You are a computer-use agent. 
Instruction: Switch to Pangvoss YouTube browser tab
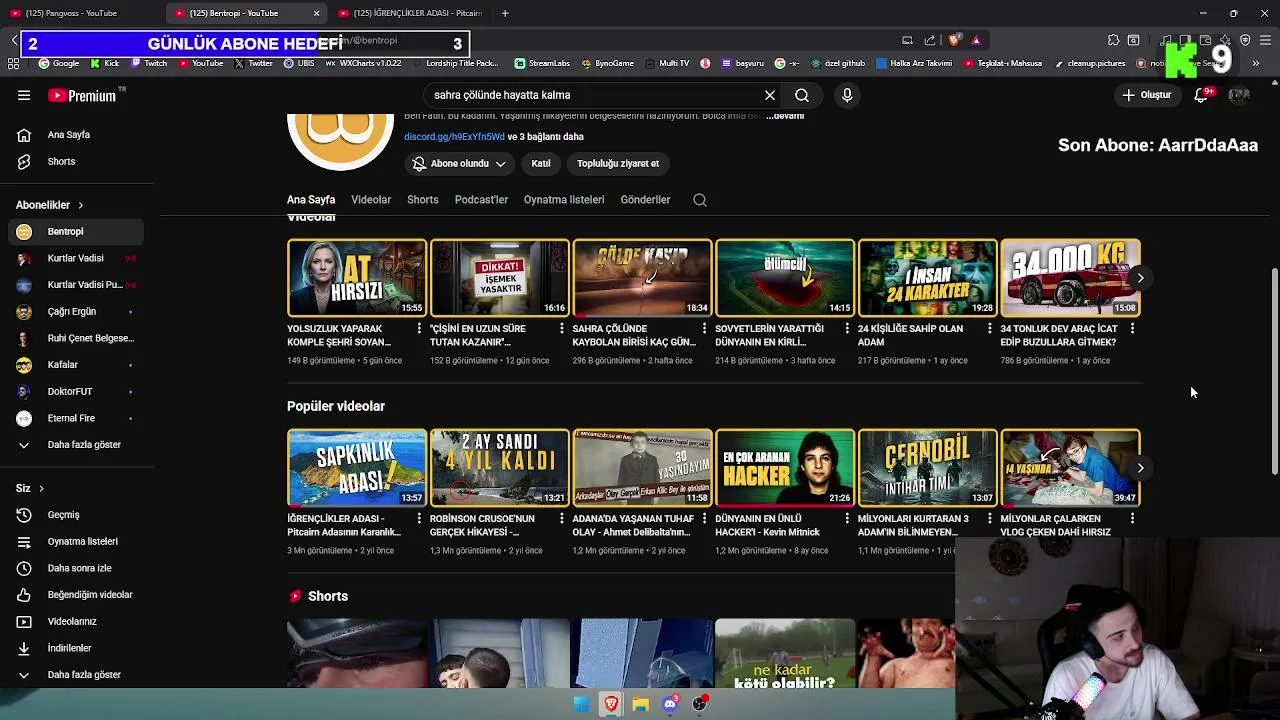pos(80,13)
